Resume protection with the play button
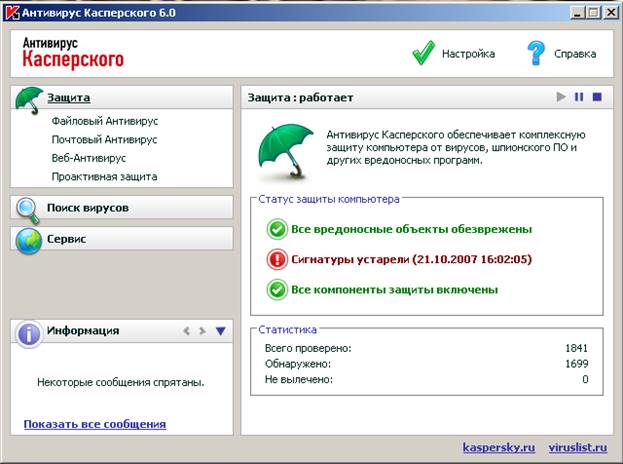The width and height of the screenshot is (623, 464). [561, 97]
